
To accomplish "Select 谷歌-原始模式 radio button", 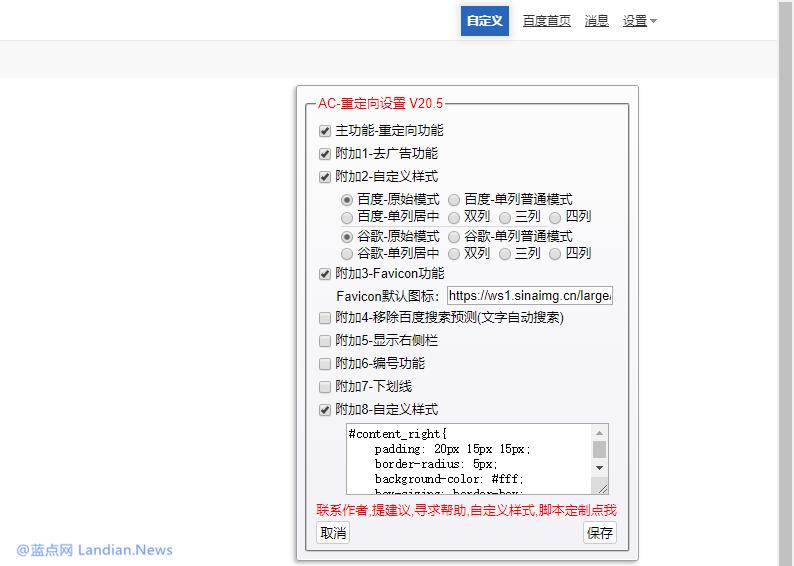I will click(347, 236).
